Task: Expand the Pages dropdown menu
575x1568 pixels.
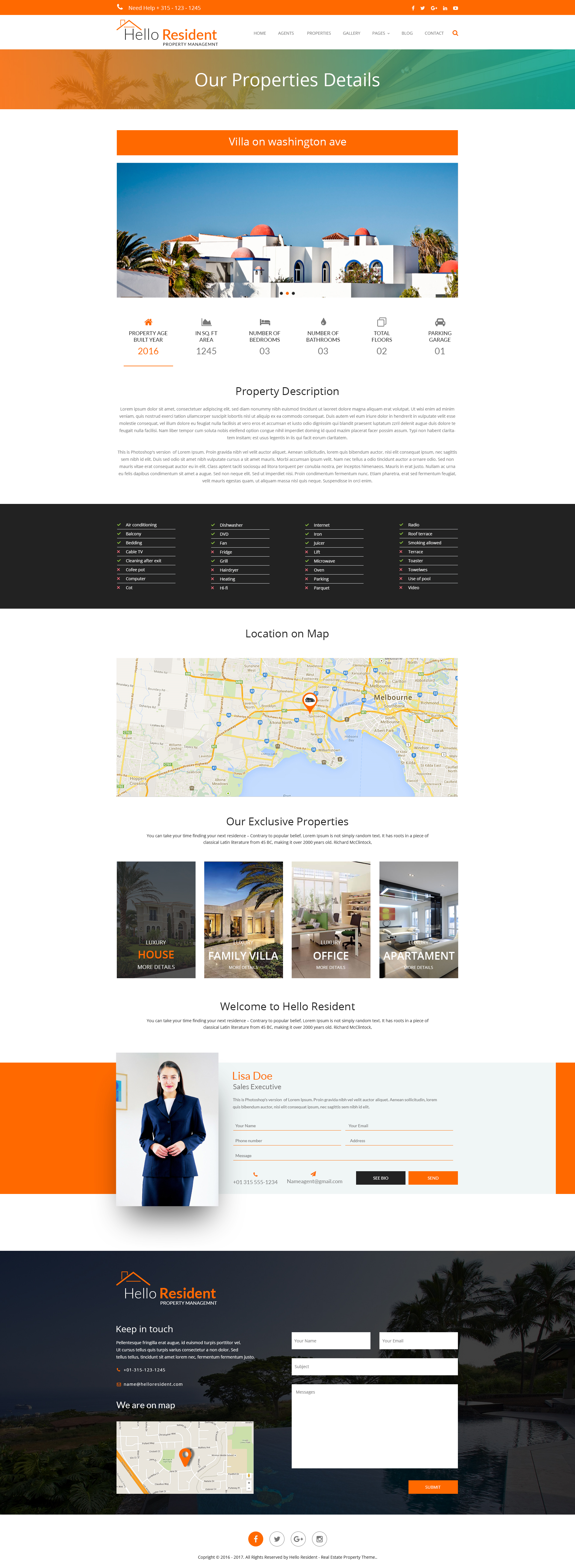Action: [381, 34]
